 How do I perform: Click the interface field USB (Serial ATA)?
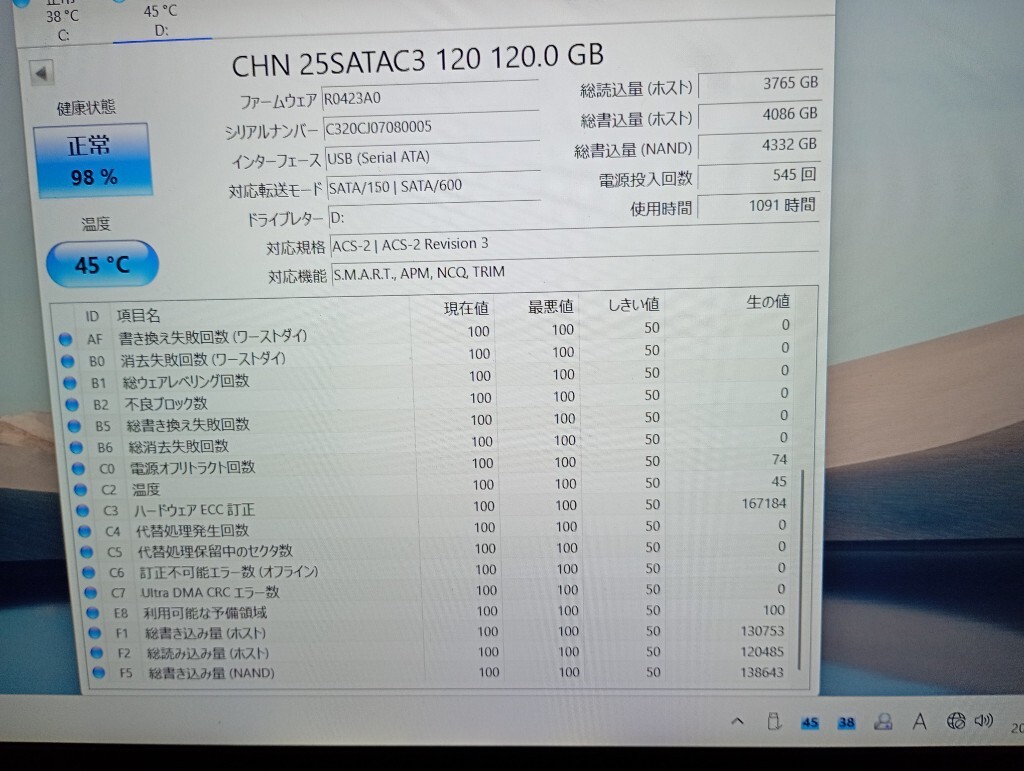coord(432,157)
